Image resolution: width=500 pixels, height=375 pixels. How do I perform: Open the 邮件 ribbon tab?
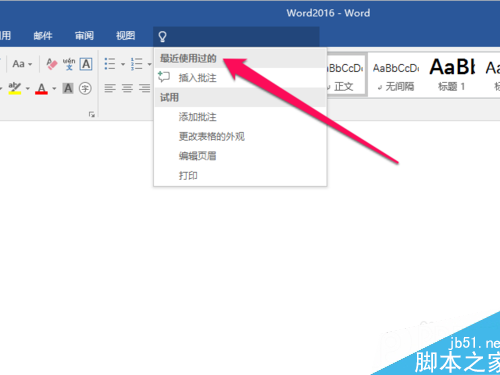click(x=43, y=36)
